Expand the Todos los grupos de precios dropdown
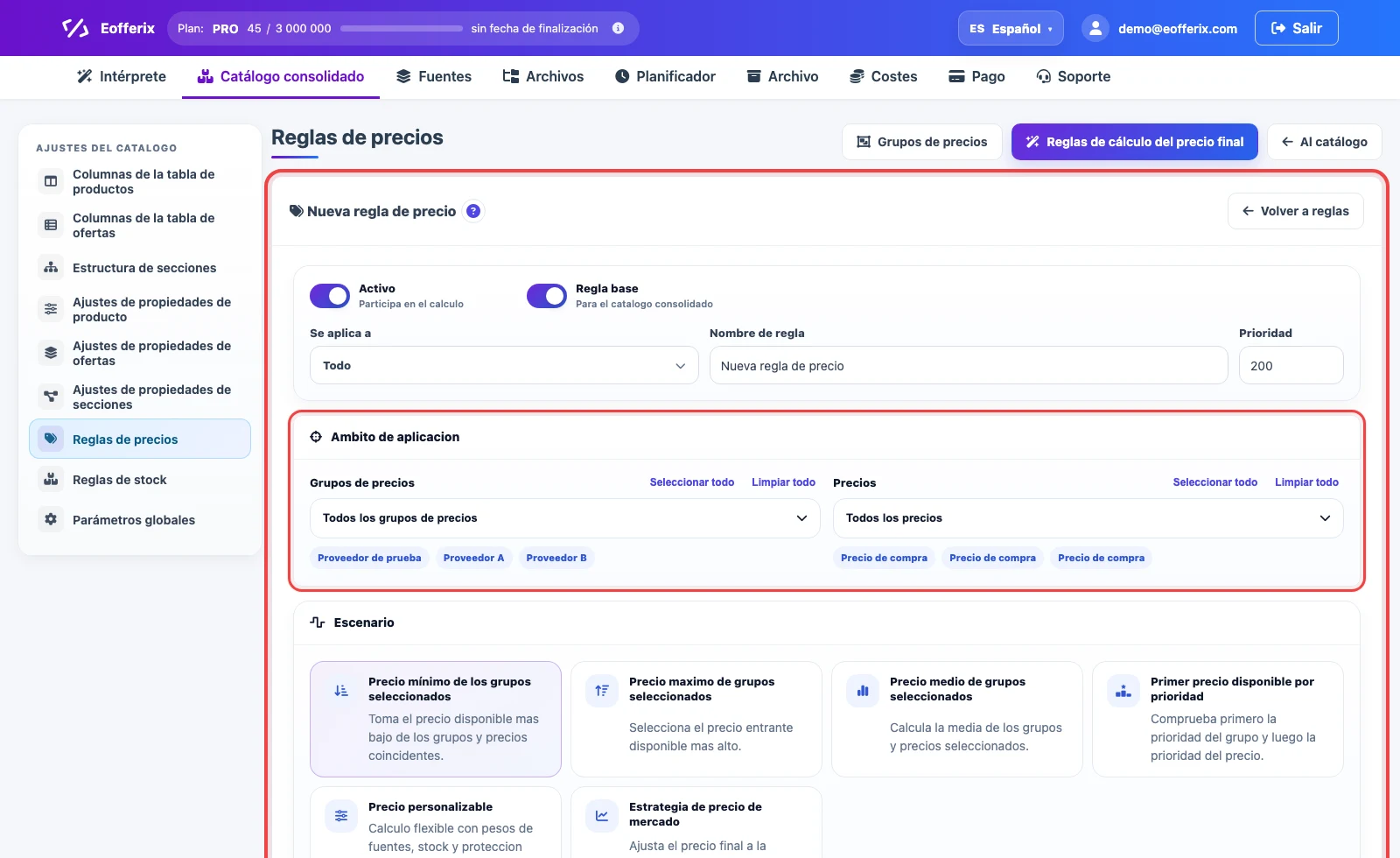This screenshot has height=858, width=1400. click(565, 518)
